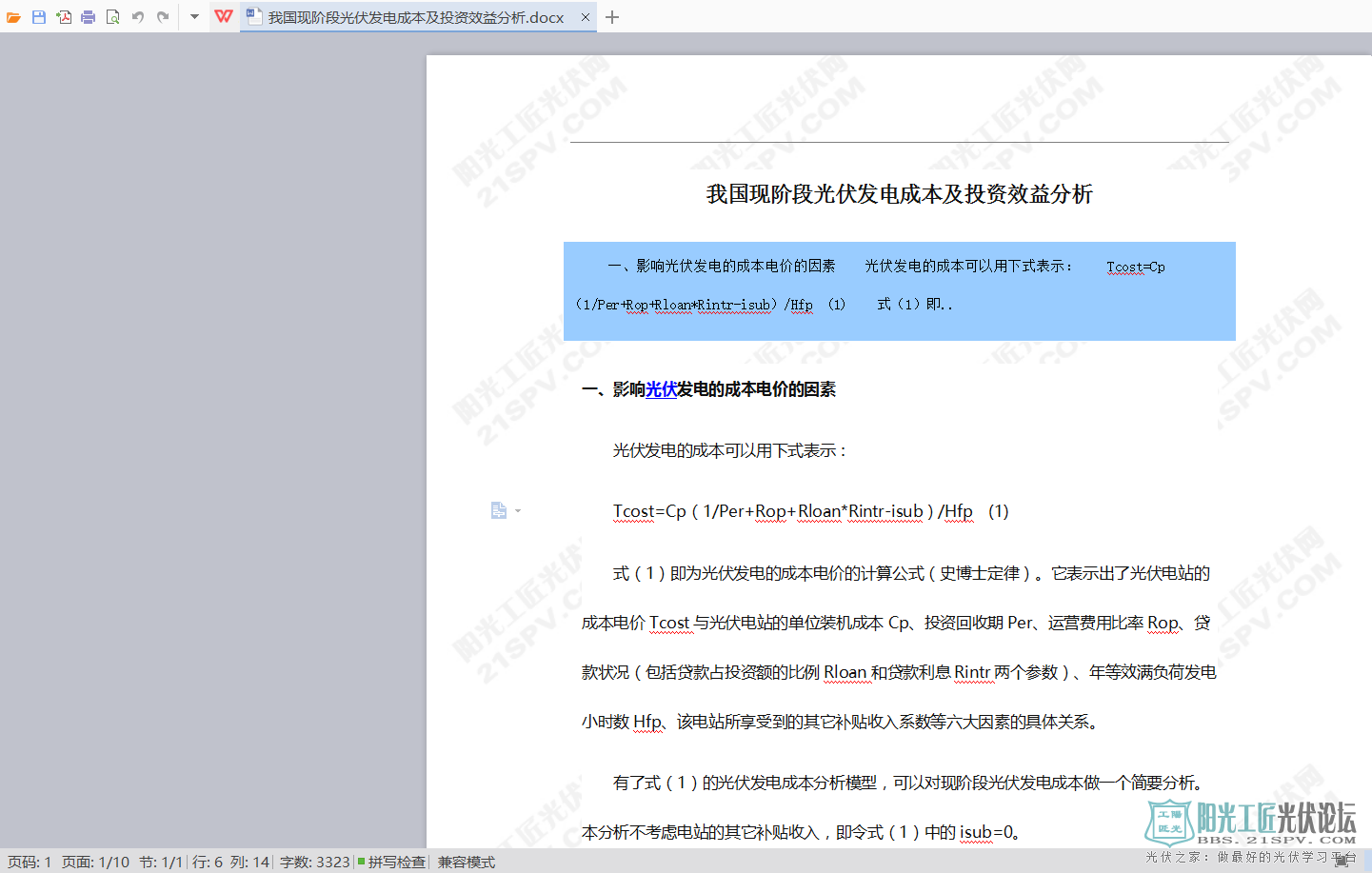Open the 光伏 hyperlink in the heading
Image resolution: width=1372 pixels, height=873 pixels.
coord(661,389)
